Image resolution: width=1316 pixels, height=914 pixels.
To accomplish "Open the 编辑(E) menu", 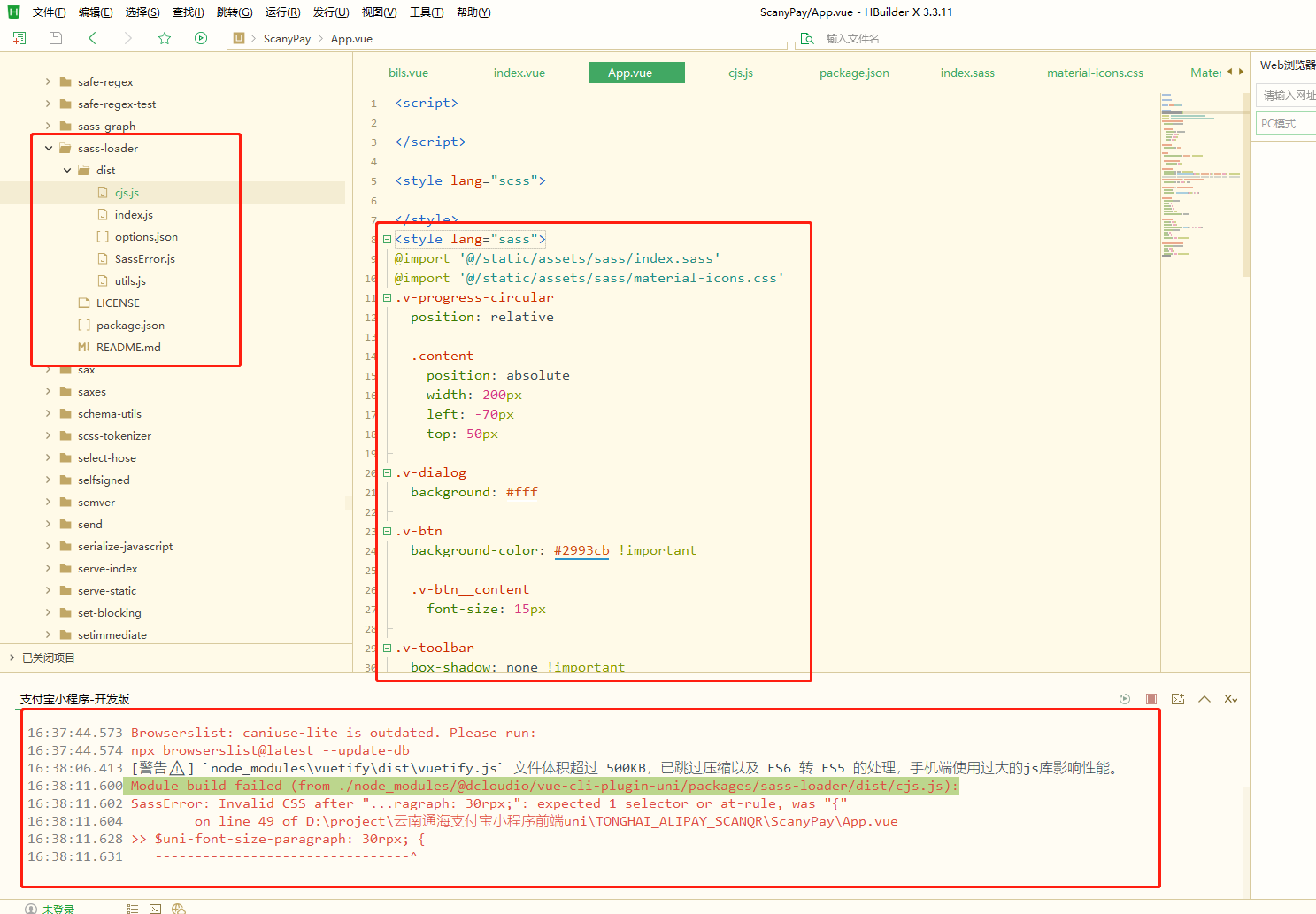I will 96,12.
